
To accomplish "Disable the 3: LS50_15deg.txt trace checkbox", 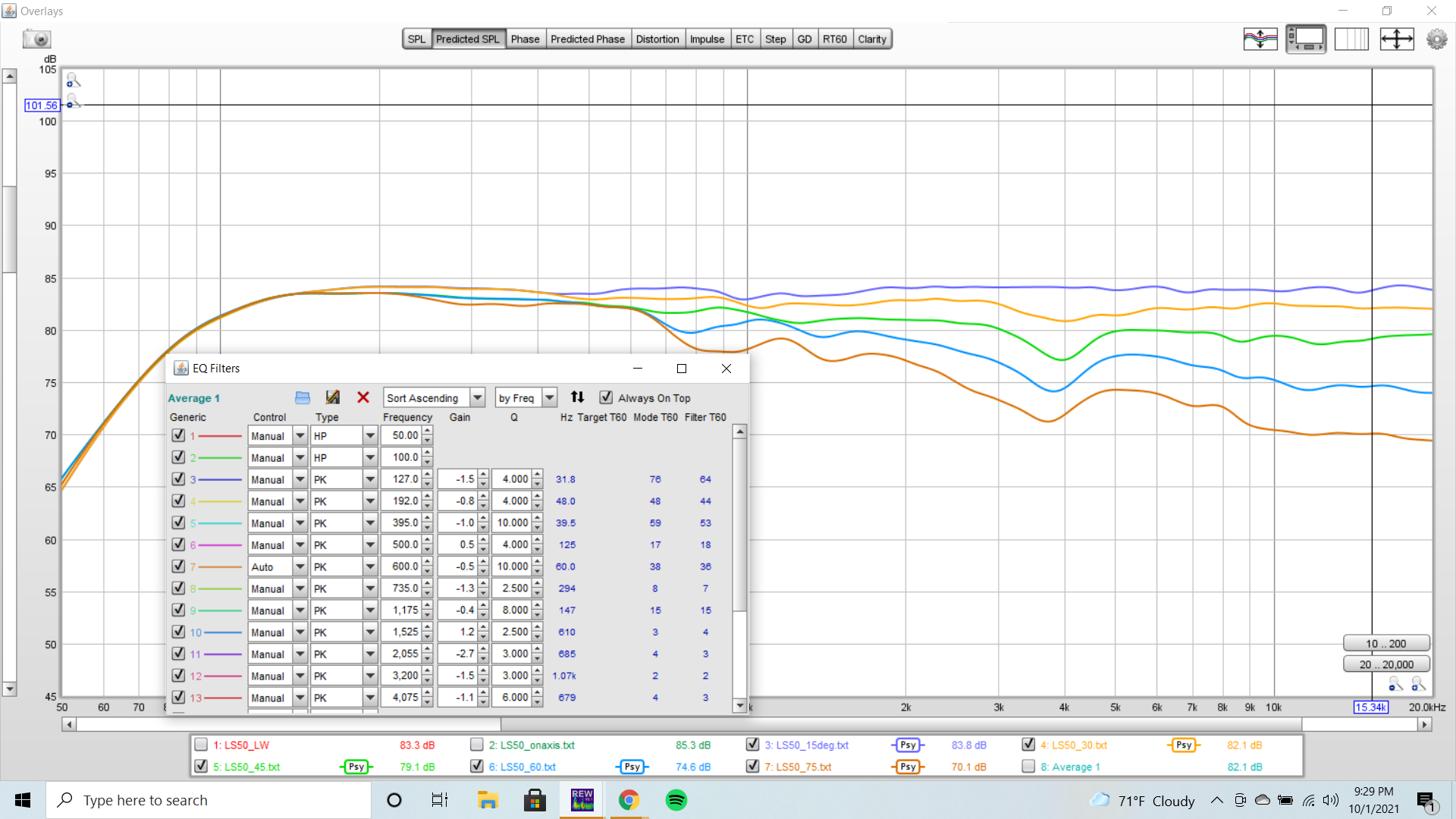I will click(x=752, y=745).
